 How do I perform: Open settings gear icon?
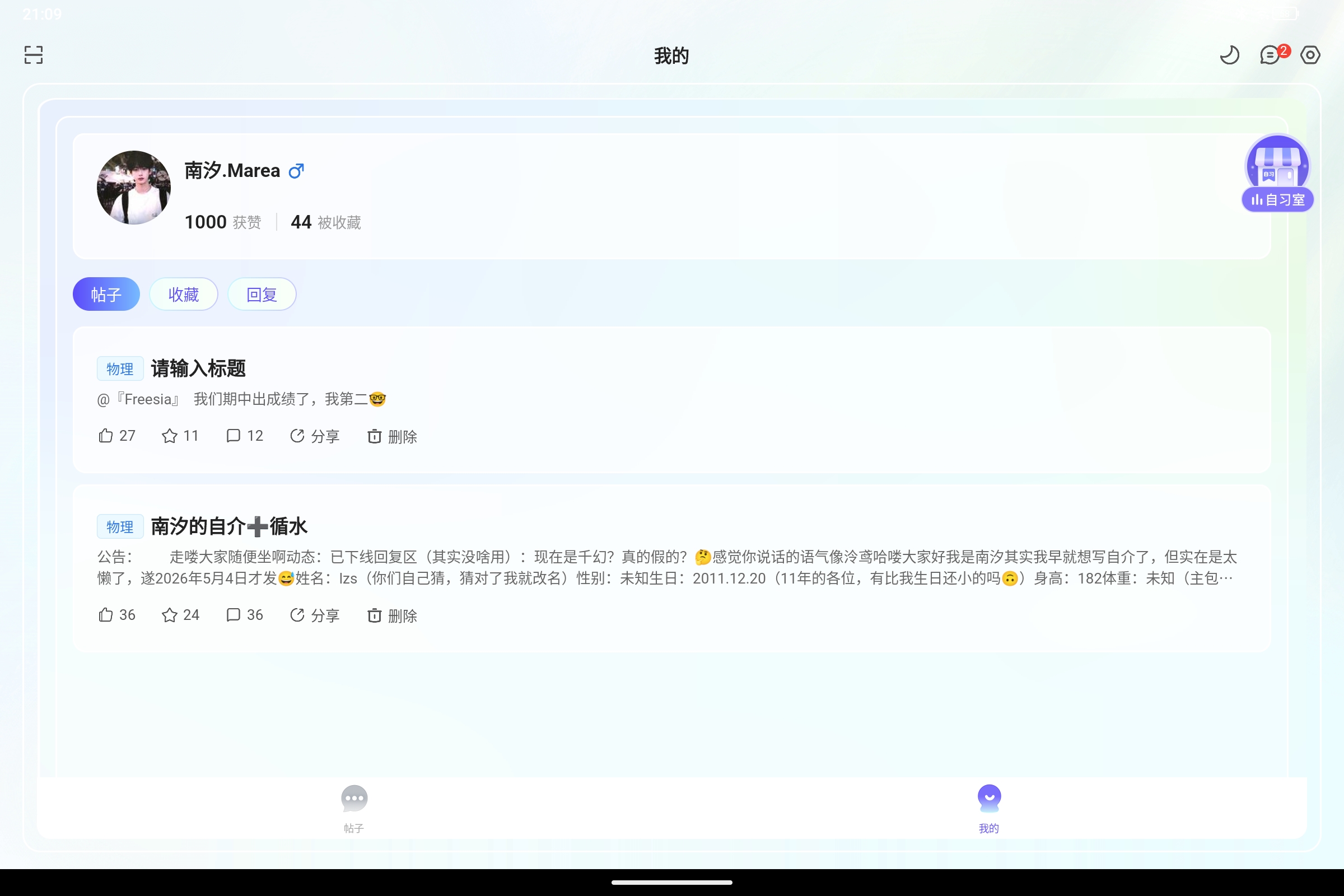pos(1310,55)
